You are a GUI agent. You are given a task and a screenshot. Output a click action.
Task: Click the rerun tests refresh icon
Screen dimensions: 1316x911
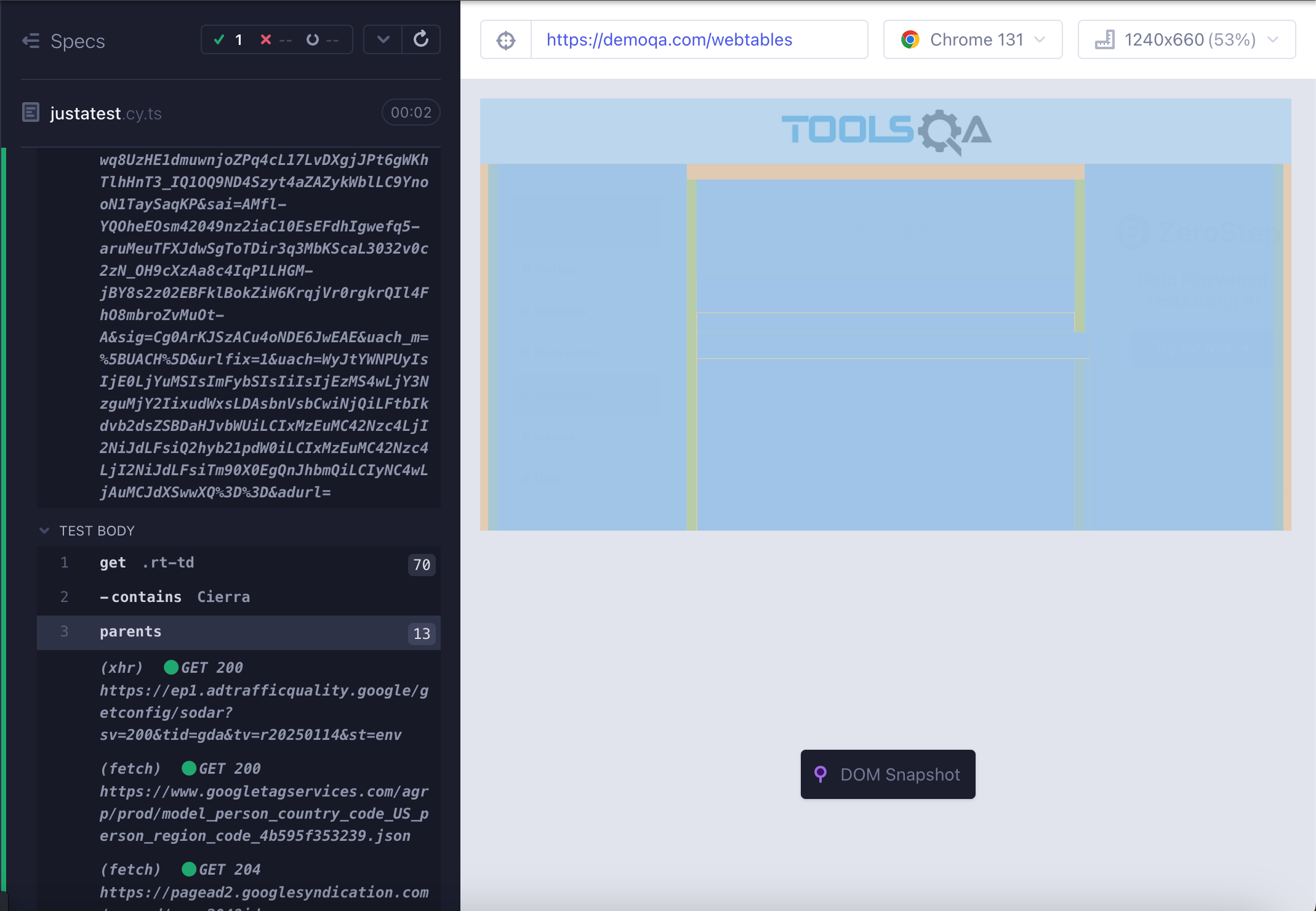point(421,39)
